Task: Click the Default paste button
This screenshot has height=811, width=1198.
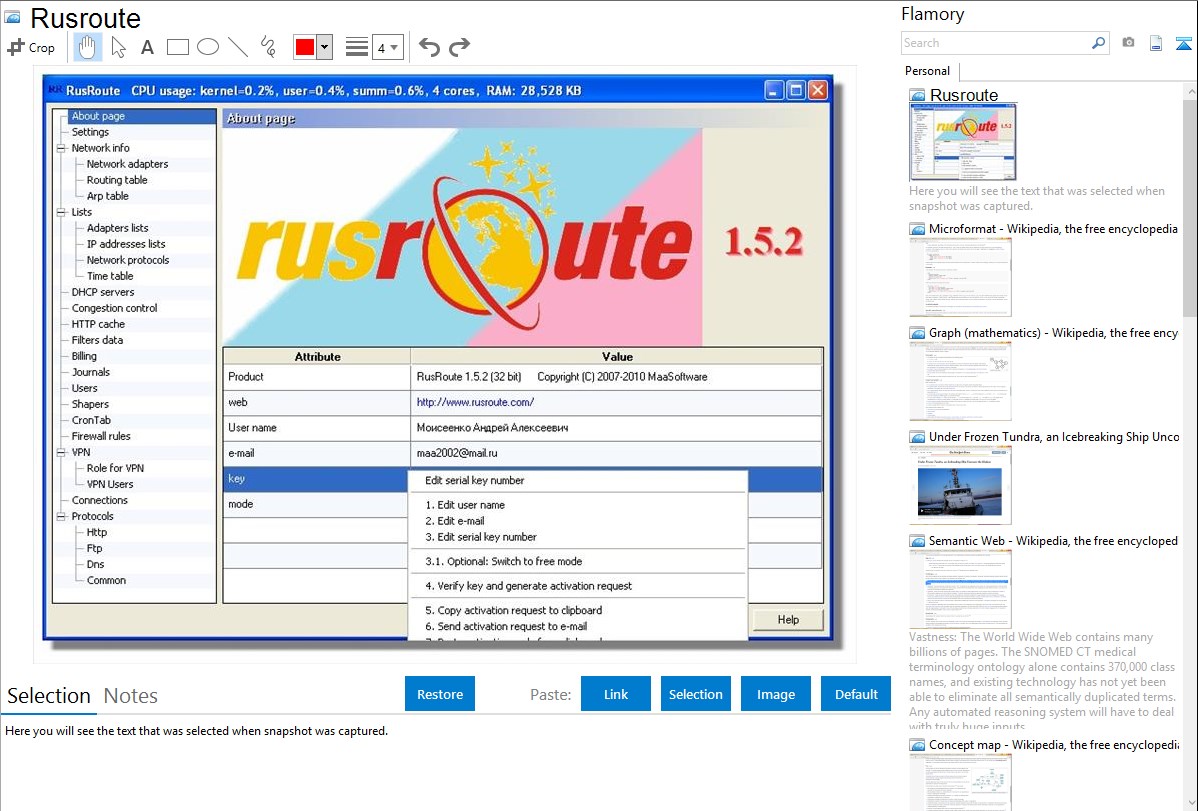Action: click(x=856, y=694)
